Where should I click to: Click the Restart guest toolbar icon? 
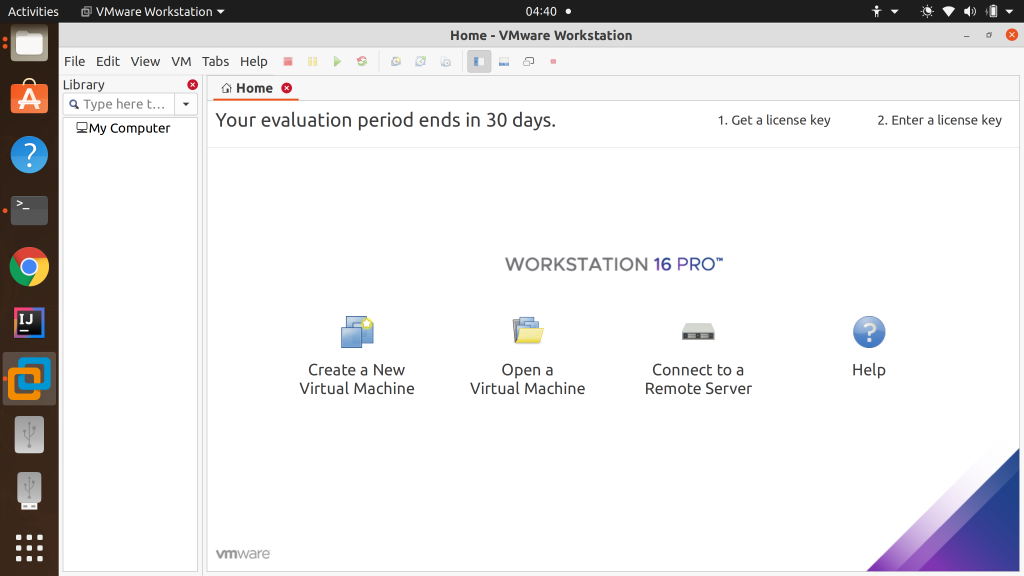tap(362, 62)
